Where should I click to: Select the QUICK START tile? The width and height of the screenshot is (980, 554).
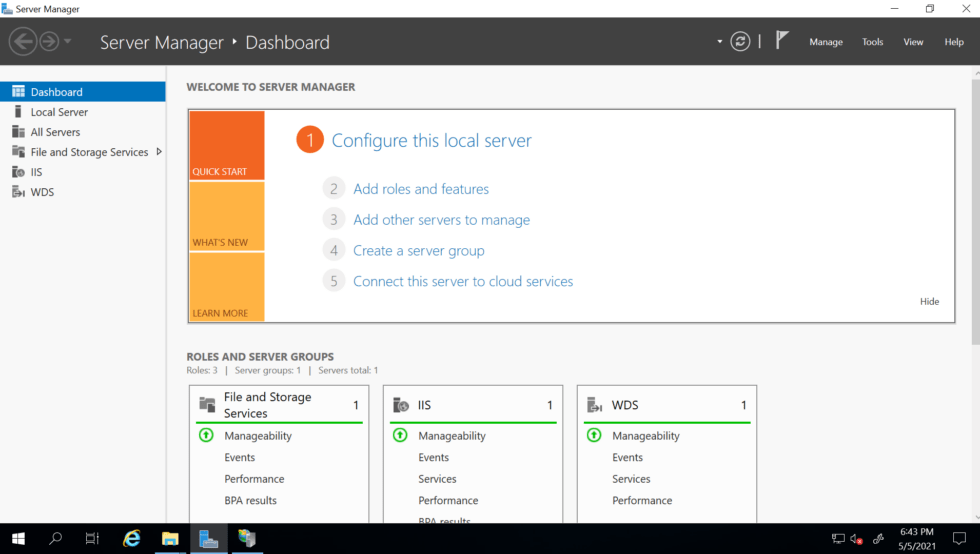[227, 146]
